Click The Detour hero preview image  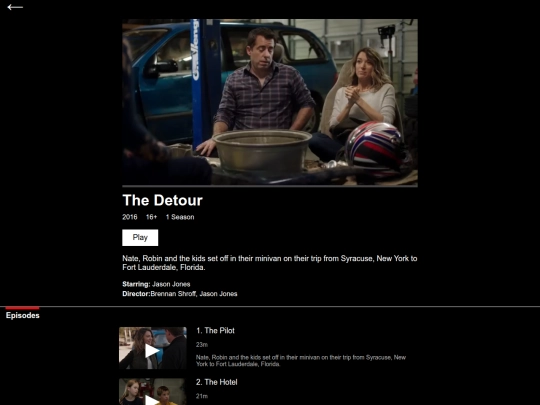click(270, 102)
